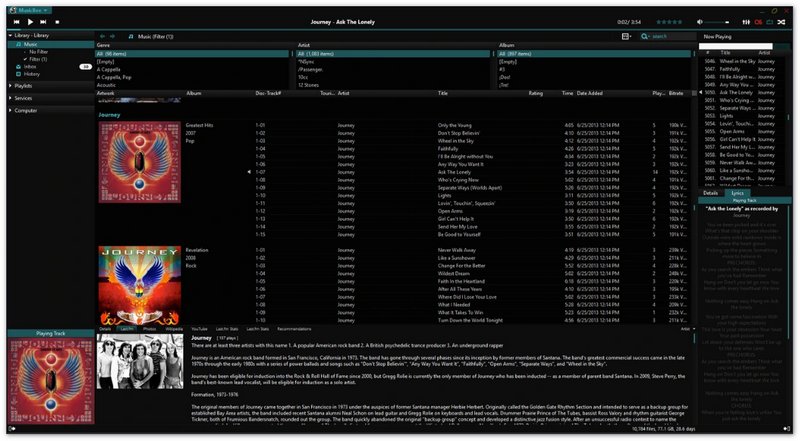This screenshot has height=441, width=800.
Task: Select track 'Ask The Lonely' in the track list
Action: point(454,172)
